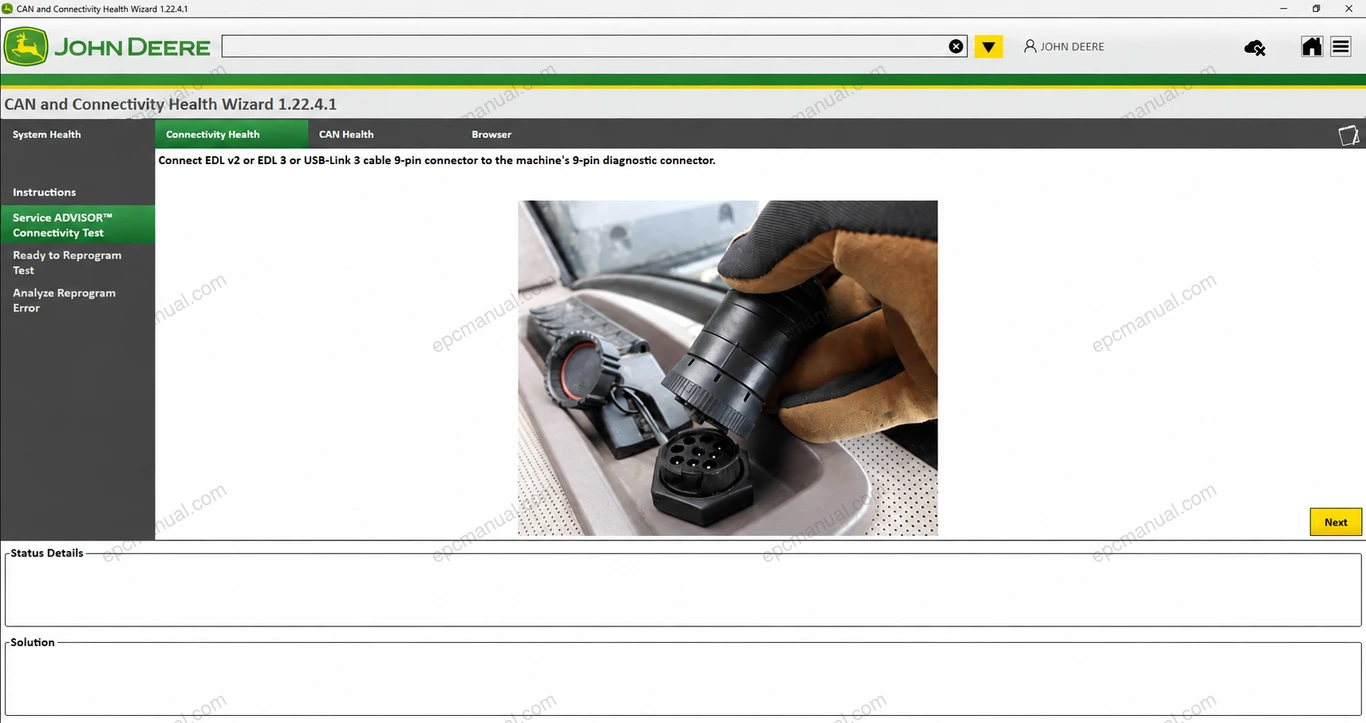Click the 9-pin connector image
The width and height of the screenshot is (1366, 723).
coord(728,368)
